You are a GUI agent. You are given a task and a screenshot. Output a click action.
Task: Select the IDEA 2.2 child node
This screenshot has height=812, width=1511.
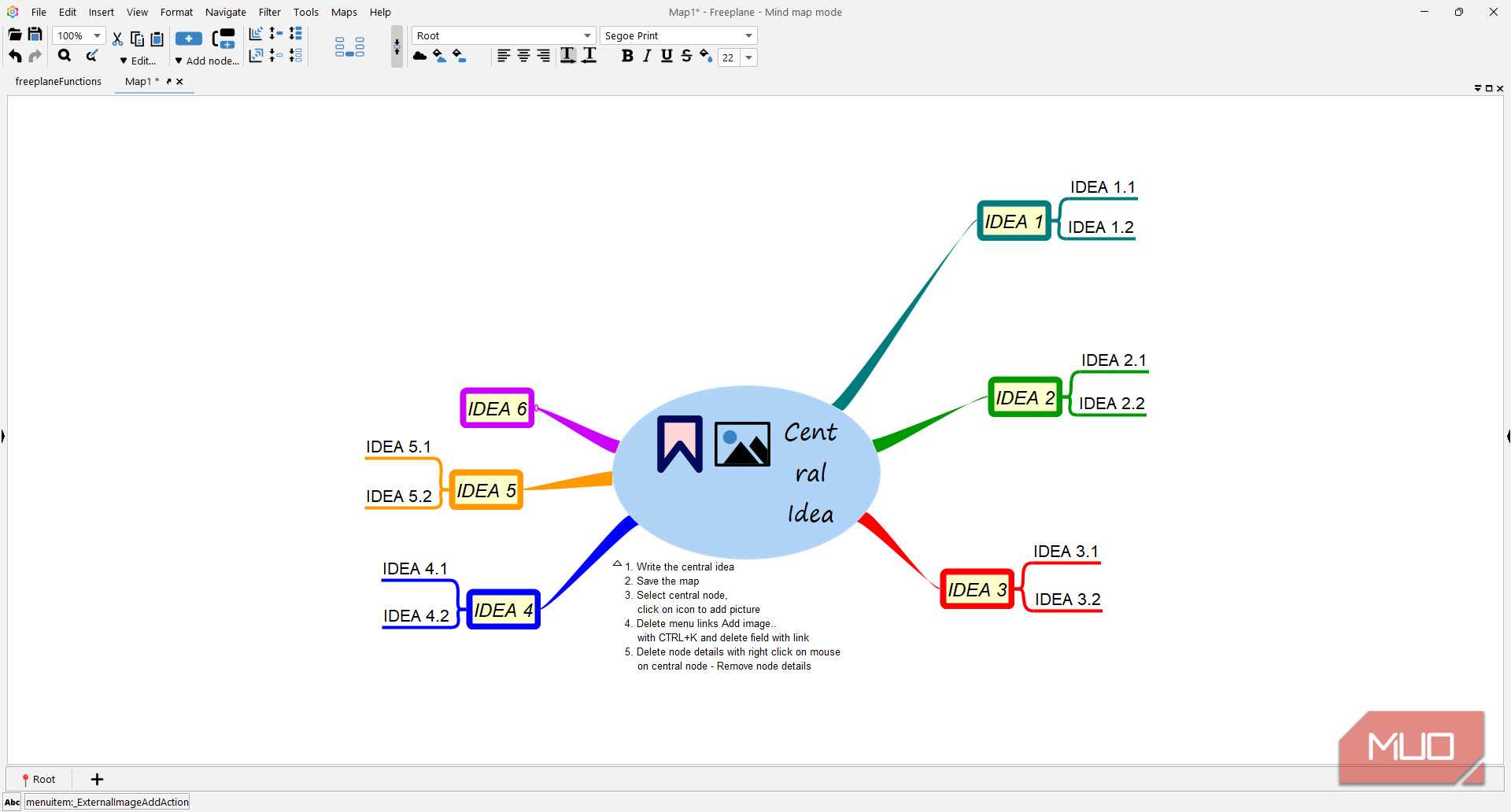pyautogui.click(x=1111, y=403)
